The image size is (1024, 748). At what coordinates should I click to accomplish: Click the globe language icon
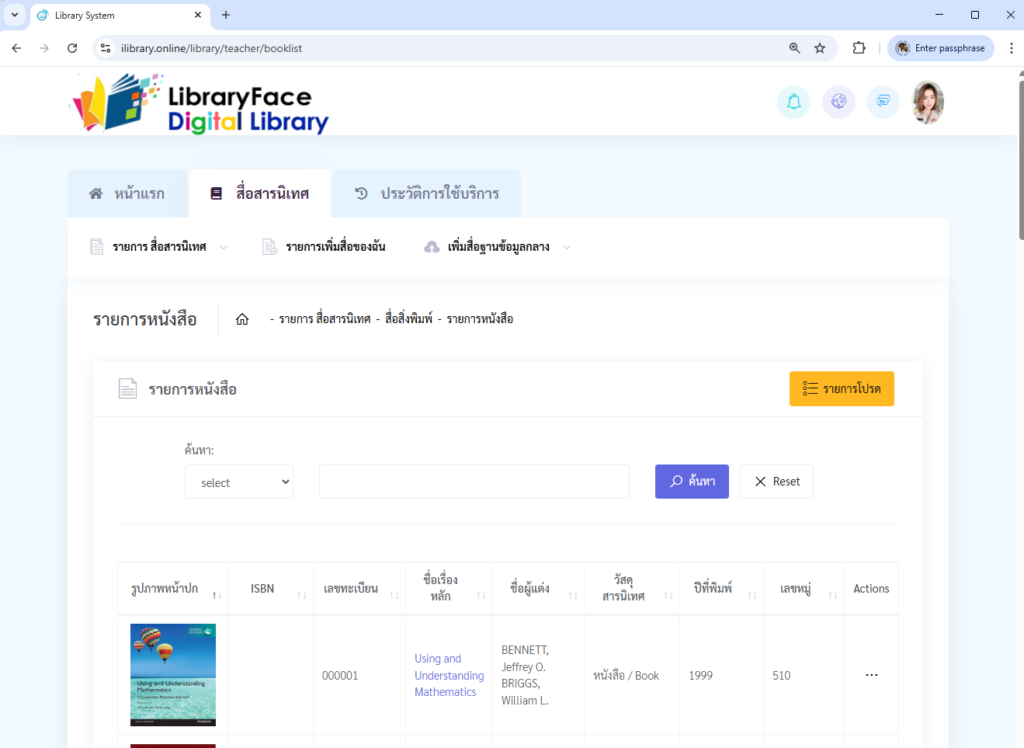click(x=838, y=102)
